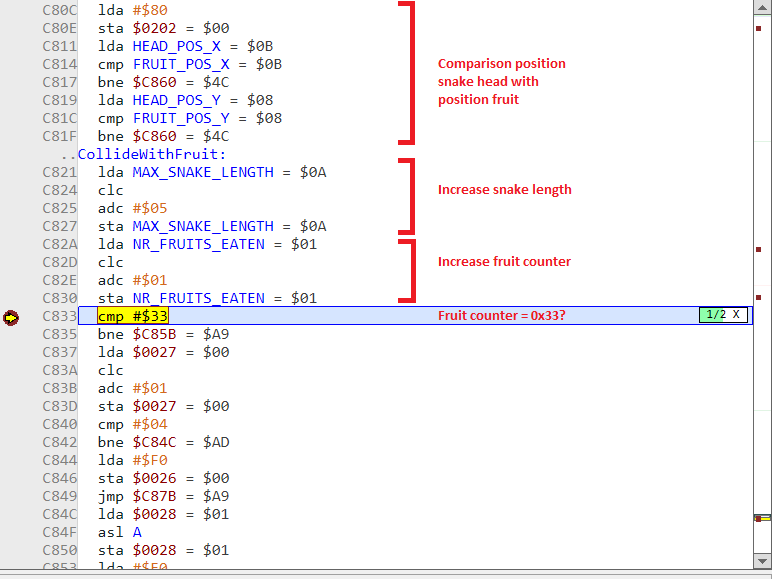The width and height of the screenshot is (772, 579).
Task: Click 'sta NR_FRUITS_EATEN' at C830
Action: click(x=207, y=298)
